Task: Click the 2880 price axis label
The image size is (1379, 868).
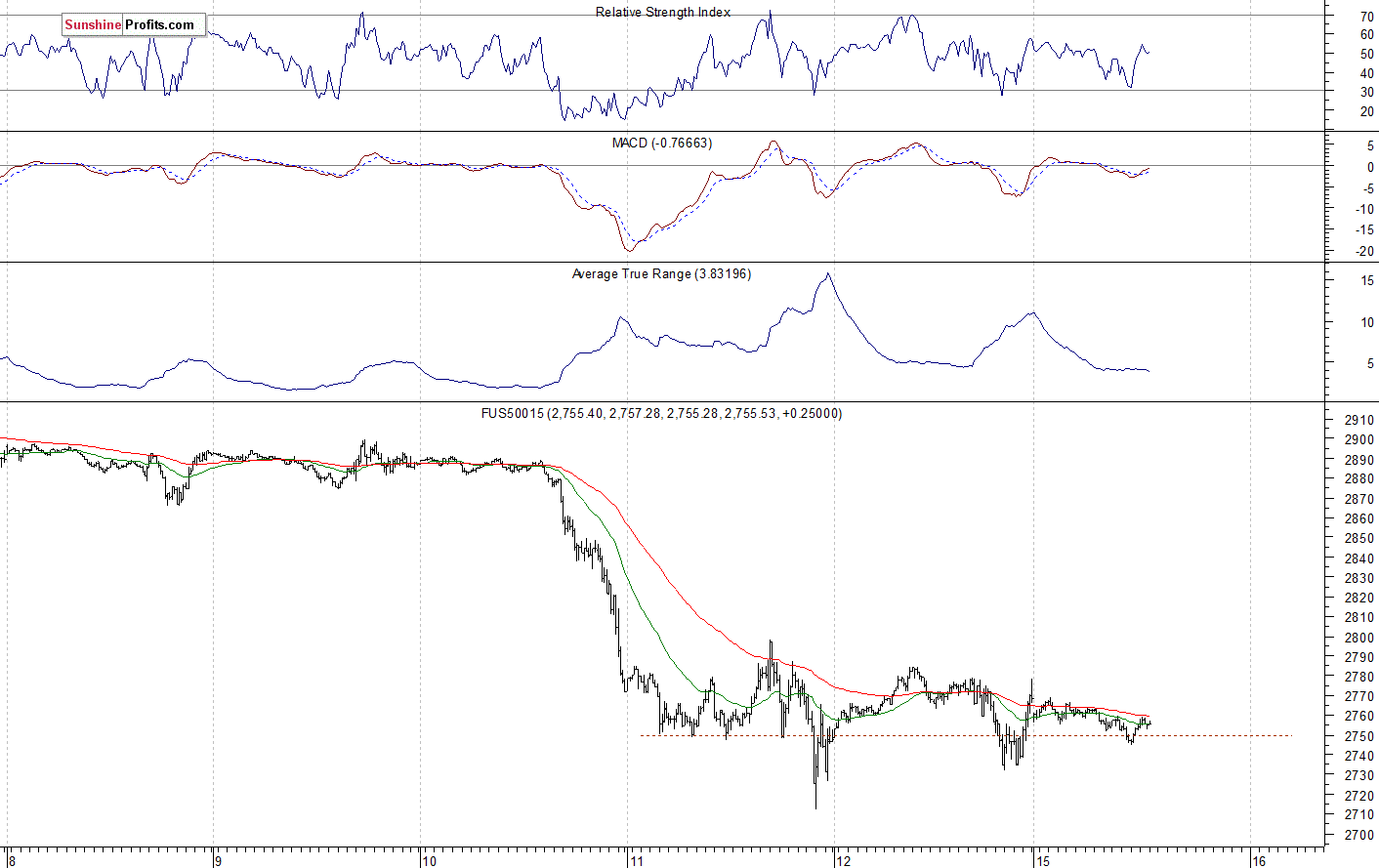Action: 1359,479
